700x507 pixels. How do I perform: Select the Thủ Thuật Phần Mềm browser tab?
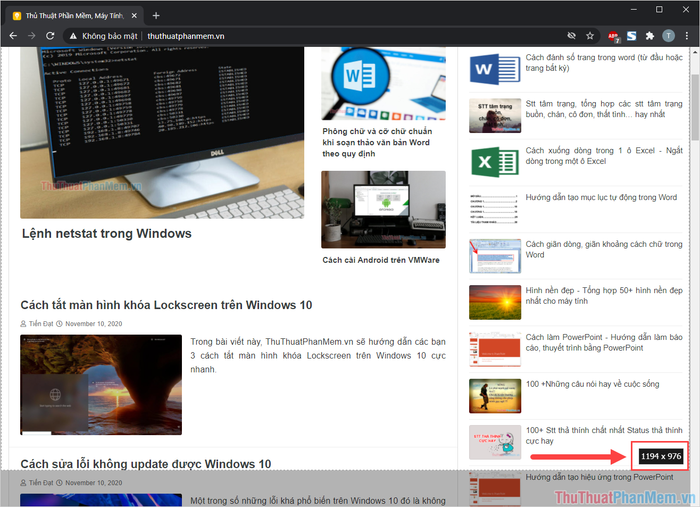pos(72,15)
